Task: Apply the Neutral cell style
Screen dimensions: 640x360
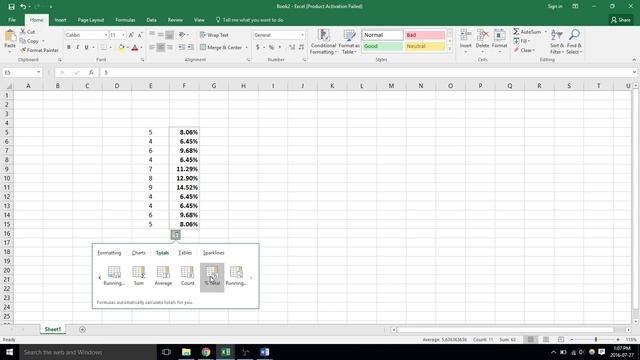Action: click(x=425, y=46)
